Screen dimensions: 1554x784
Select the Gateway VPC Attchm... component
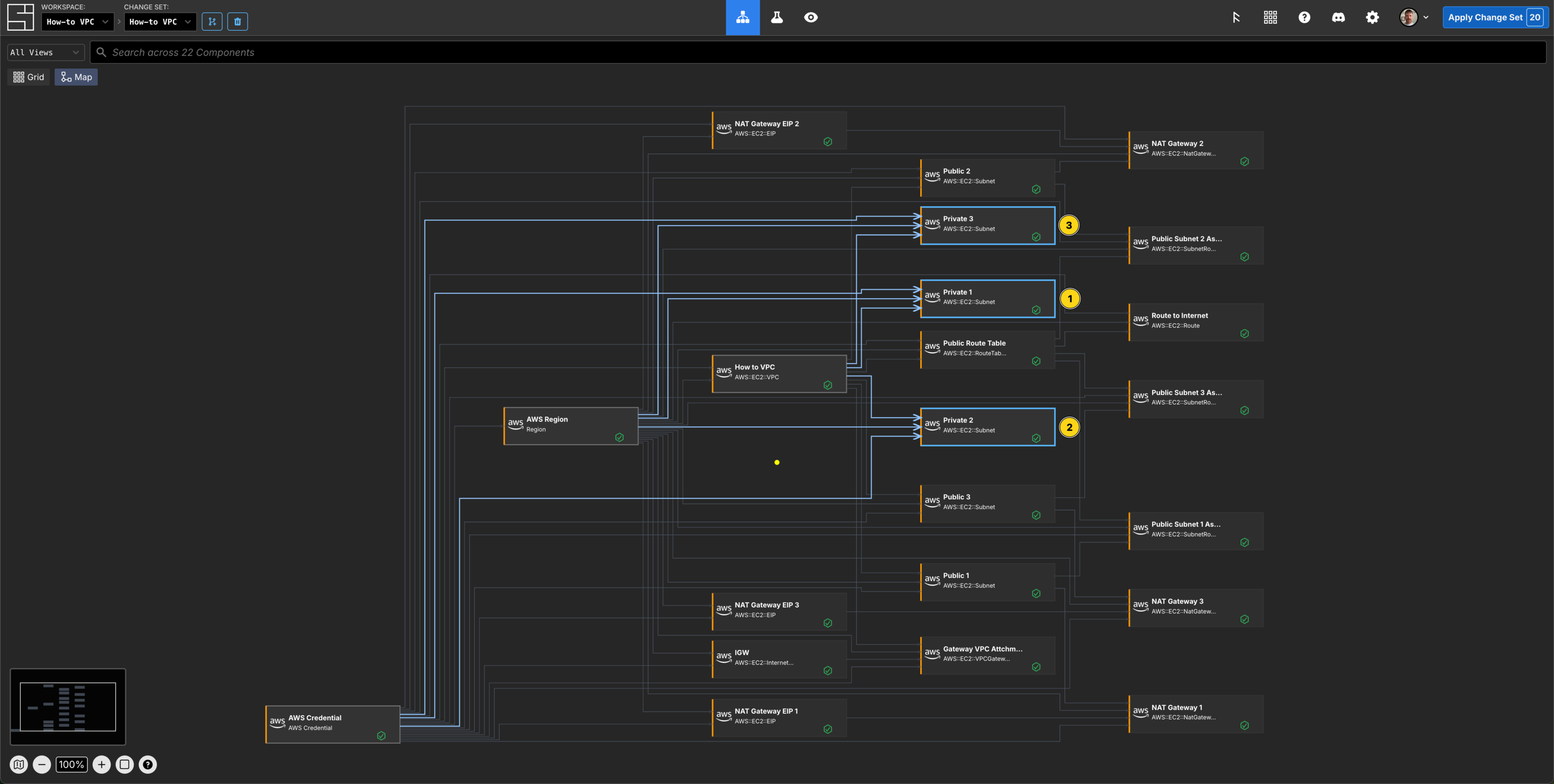click(988, 656)
